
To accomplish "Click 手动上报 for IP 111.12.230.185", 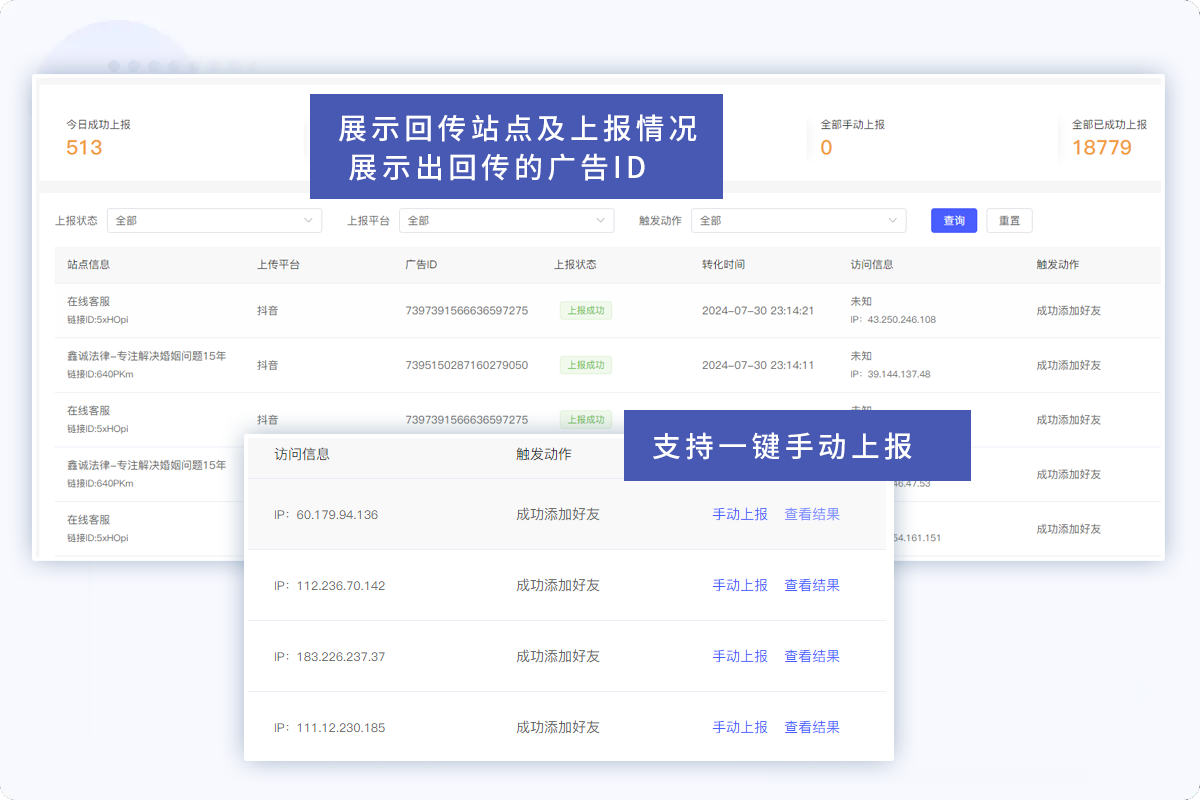I will (740, 727).
